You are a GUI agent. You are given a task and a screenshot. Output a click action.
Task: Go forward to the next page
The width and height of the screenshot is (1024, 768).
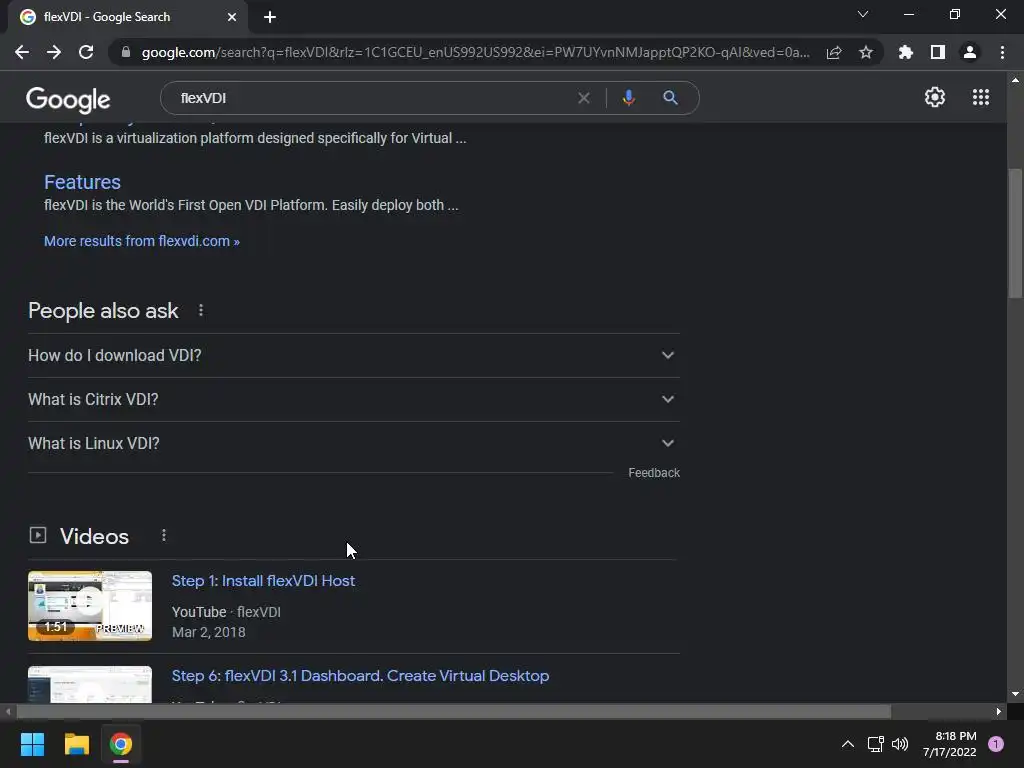pos(54,52)
